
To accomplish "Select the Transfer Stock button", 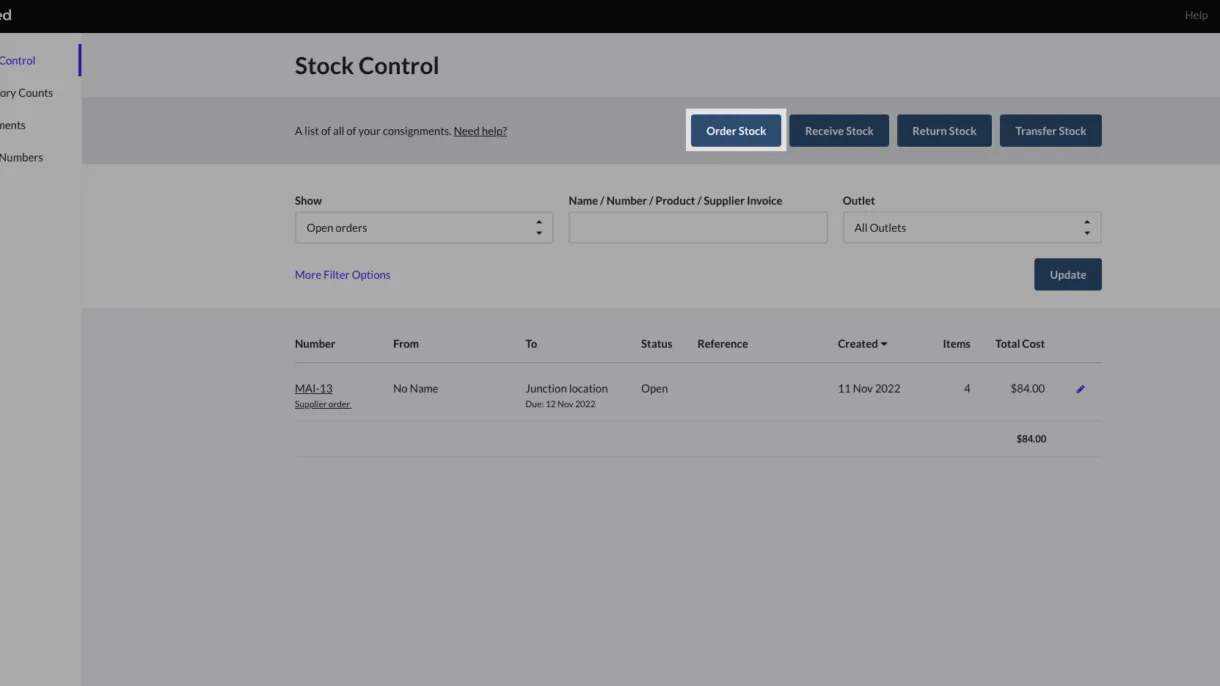I will [1050, 131].
